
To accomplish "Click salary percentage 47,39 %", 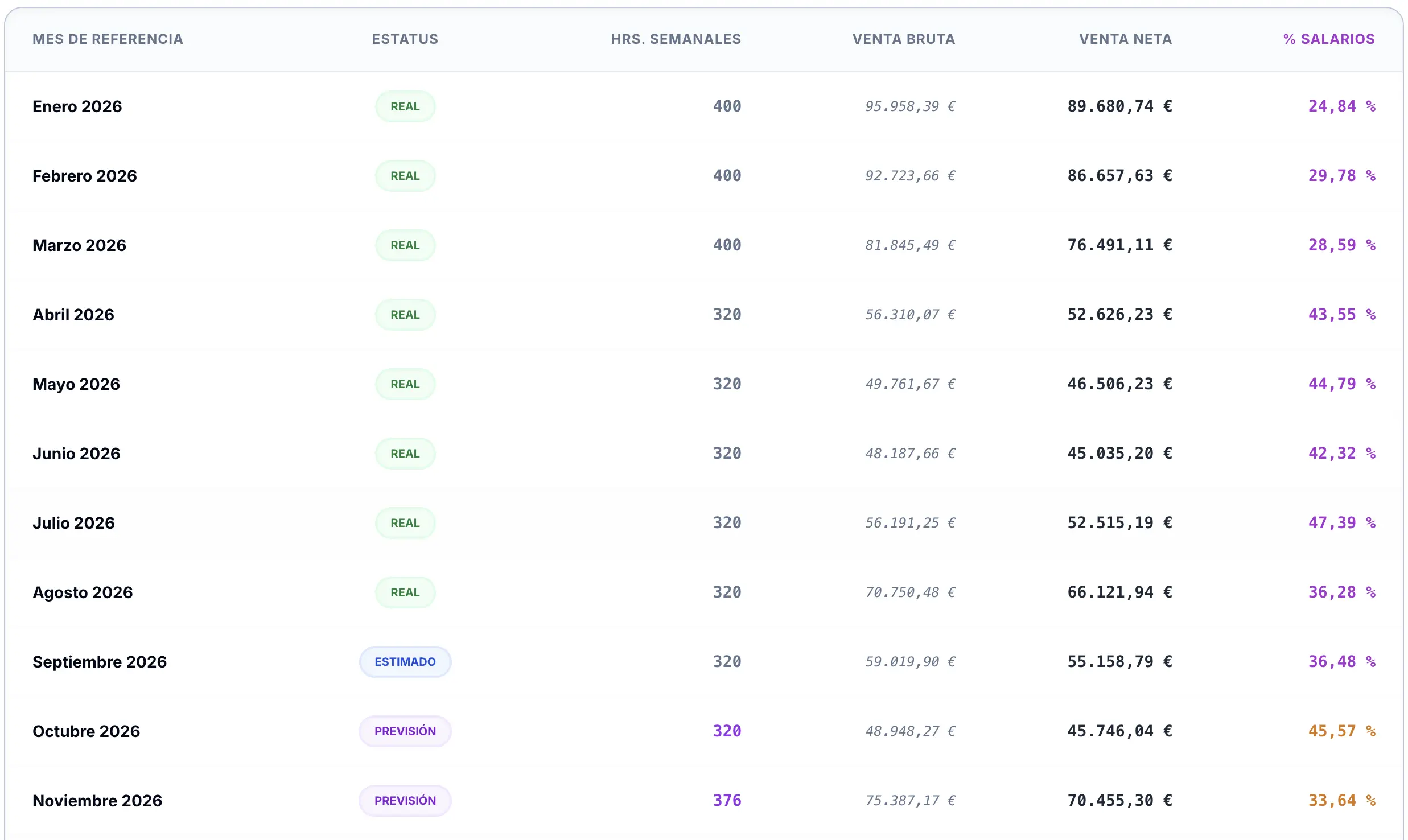I will 1341,523.
